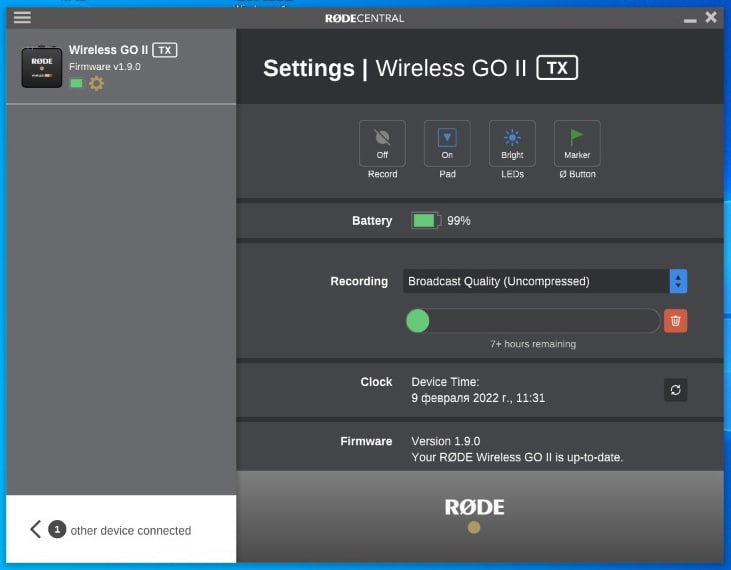Click the 'Battery' section label
Image resolution: width=731 pixels, height=570 pixels.
[x=372, y=220]
